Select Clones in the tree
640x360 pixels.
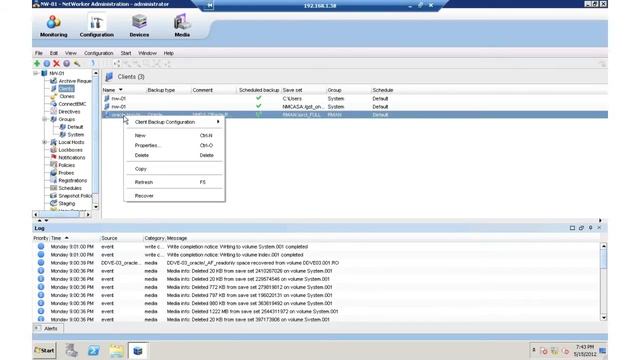click(67, 96)
